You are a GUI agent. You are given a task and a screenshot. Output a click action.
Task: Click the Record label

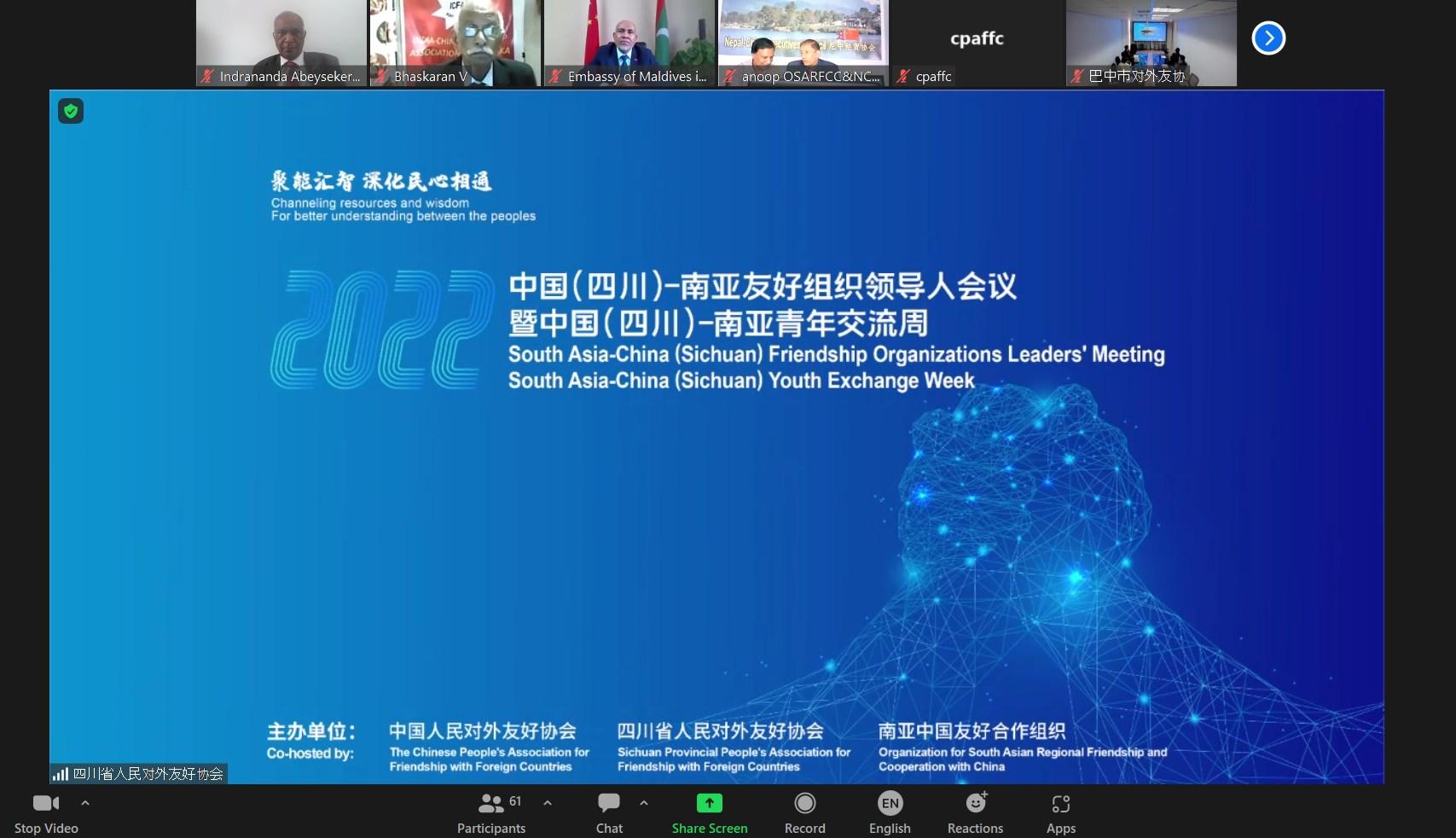(x=805, y=829)
